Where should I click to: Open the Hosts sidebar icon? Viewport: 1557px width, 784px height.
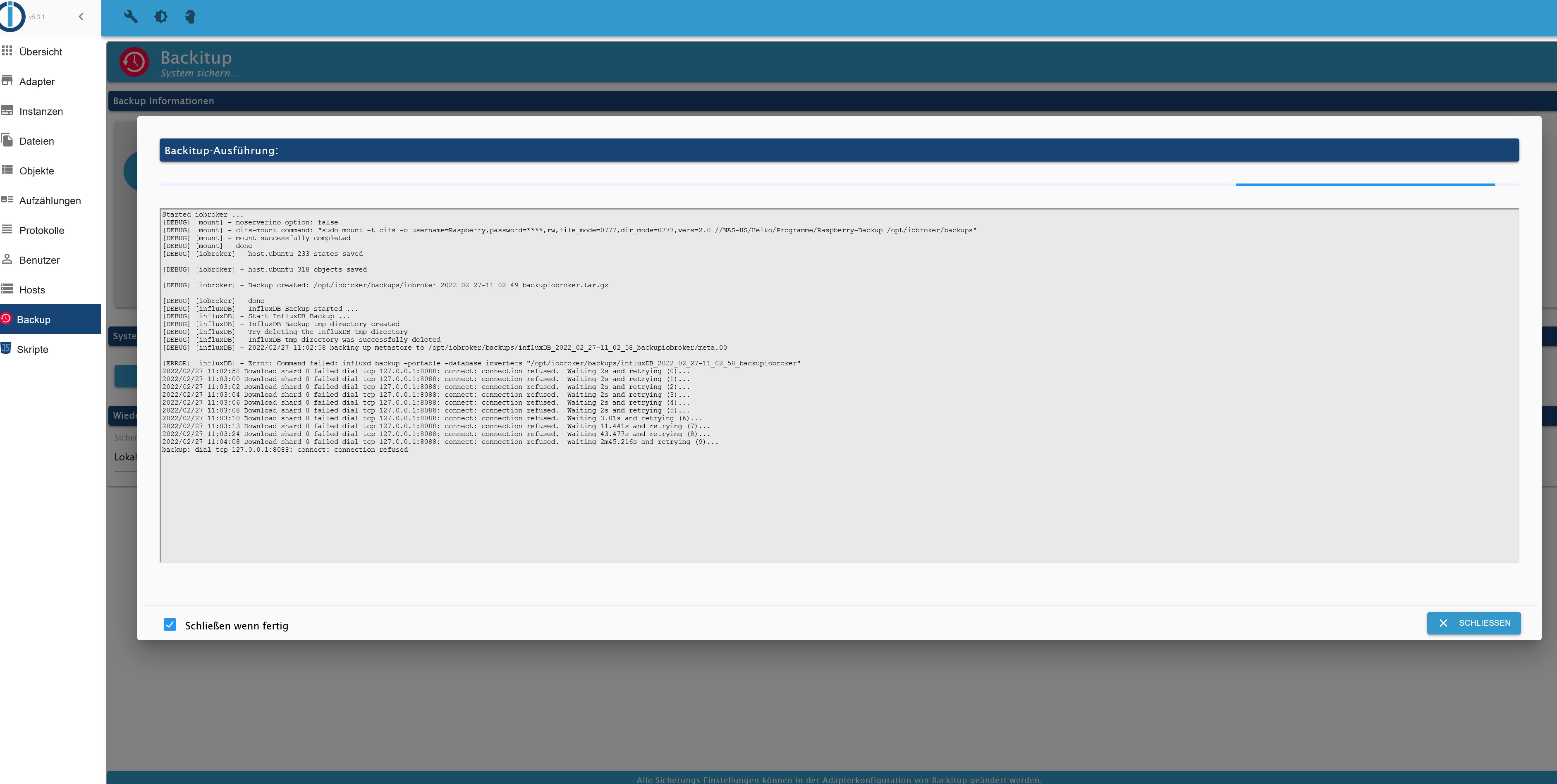point(7,289)
